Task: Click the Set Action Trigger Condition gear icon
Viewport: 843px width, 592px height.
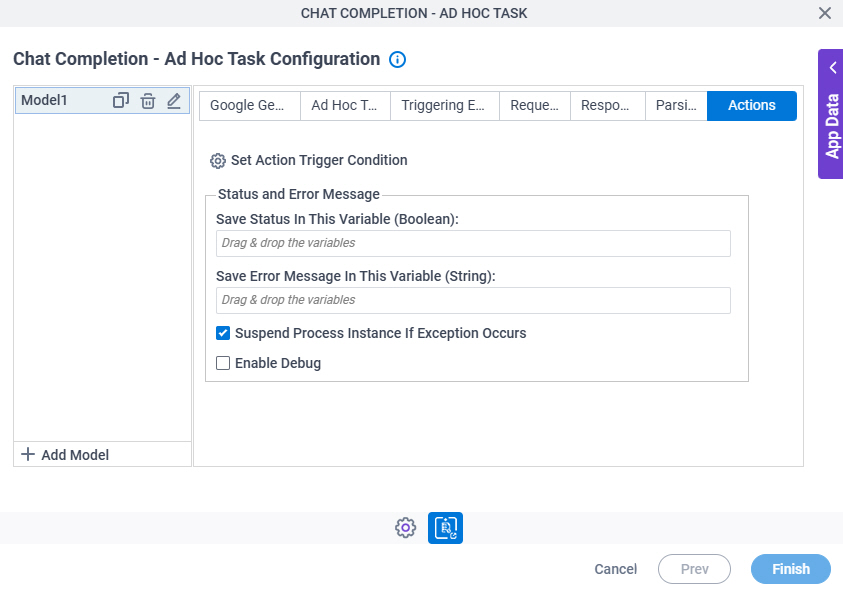Action: 218,161
